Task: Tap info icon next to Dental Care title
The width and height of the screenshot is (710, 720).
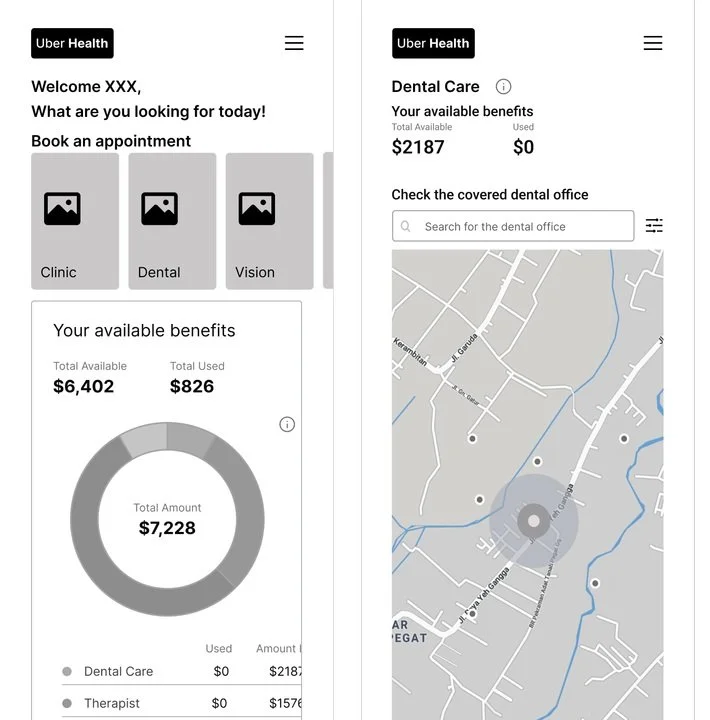Action: [503, 86]
